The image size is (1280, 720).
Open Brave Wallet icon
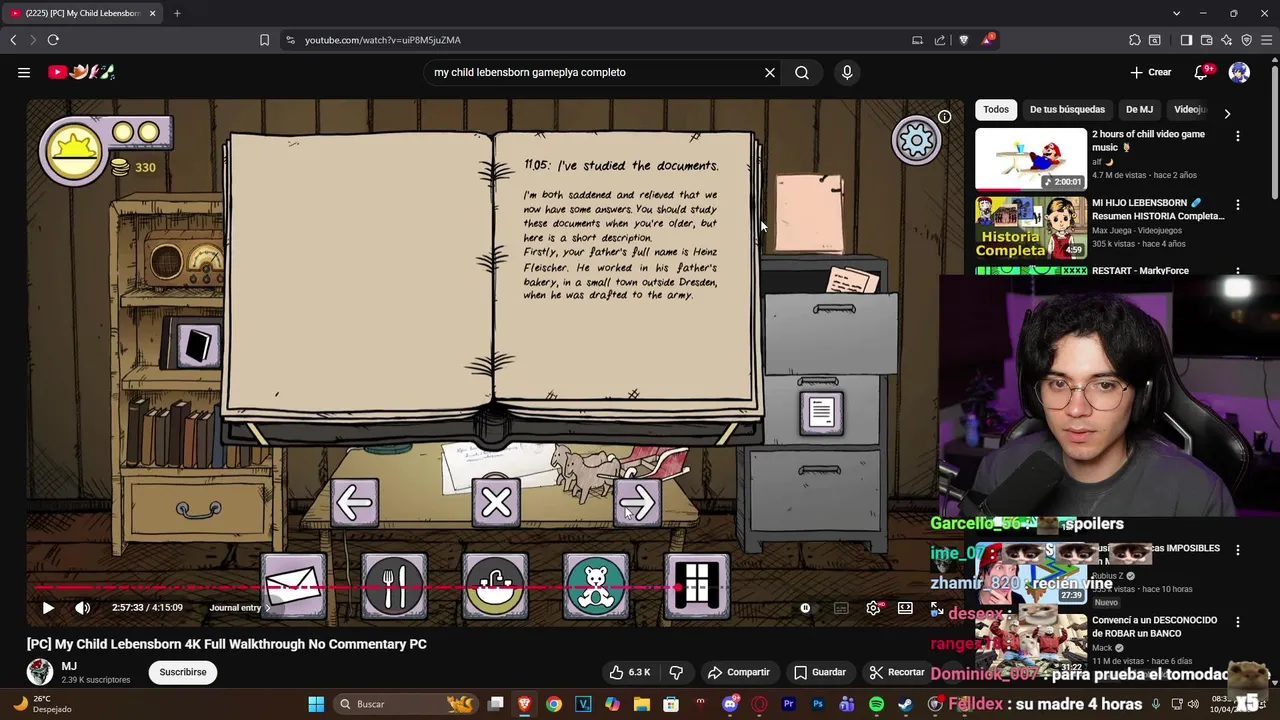(x=1206, y=40)
